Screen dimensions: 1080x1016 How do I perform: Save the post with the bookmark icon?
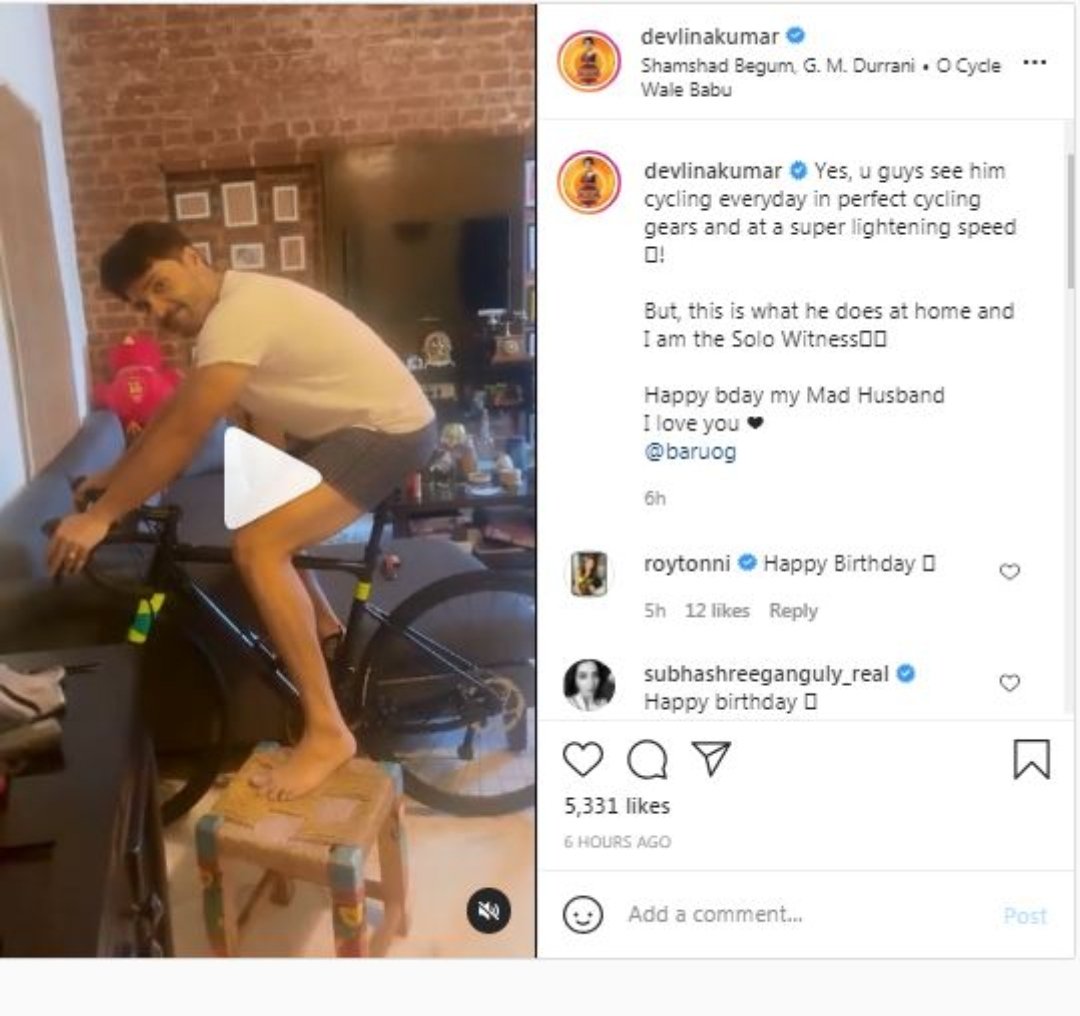point(1031,760)
